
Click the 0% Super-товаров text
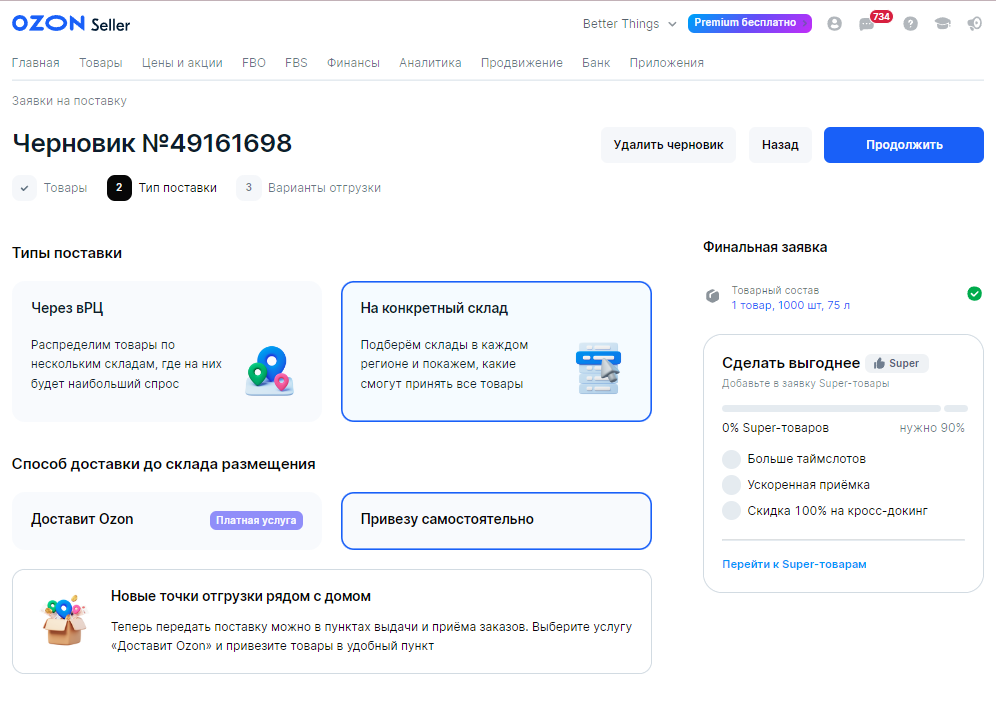click(x=776, y=428)
